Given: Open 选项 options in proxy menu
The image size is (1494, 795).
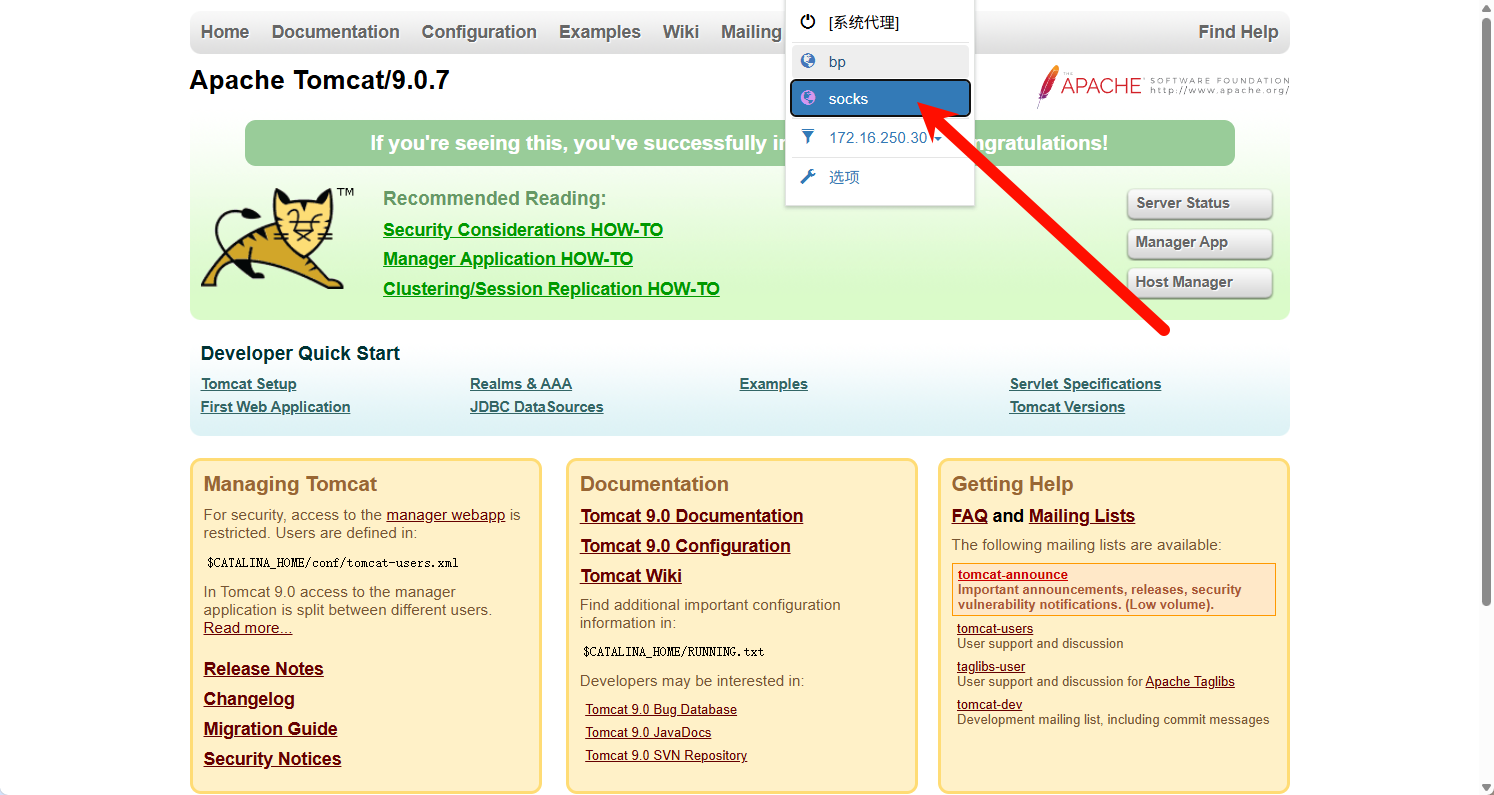Looking at the screenshot, I should pyautogui.click(x=880, y=177).
